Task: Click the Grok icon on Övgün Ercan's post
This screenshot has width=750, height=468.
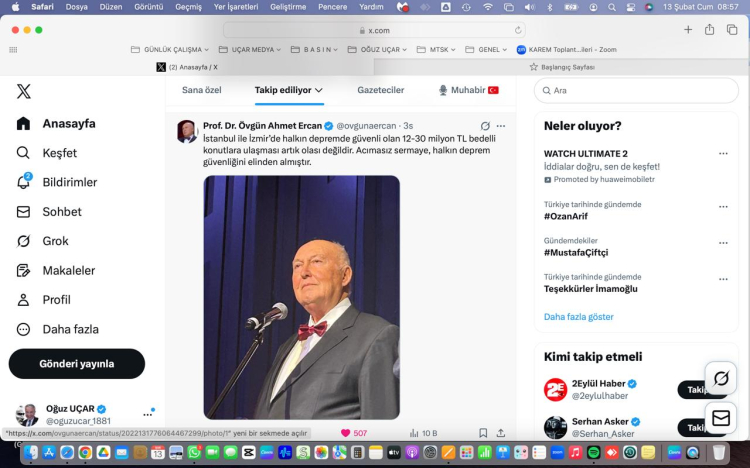Action: [x=485, y=126]
